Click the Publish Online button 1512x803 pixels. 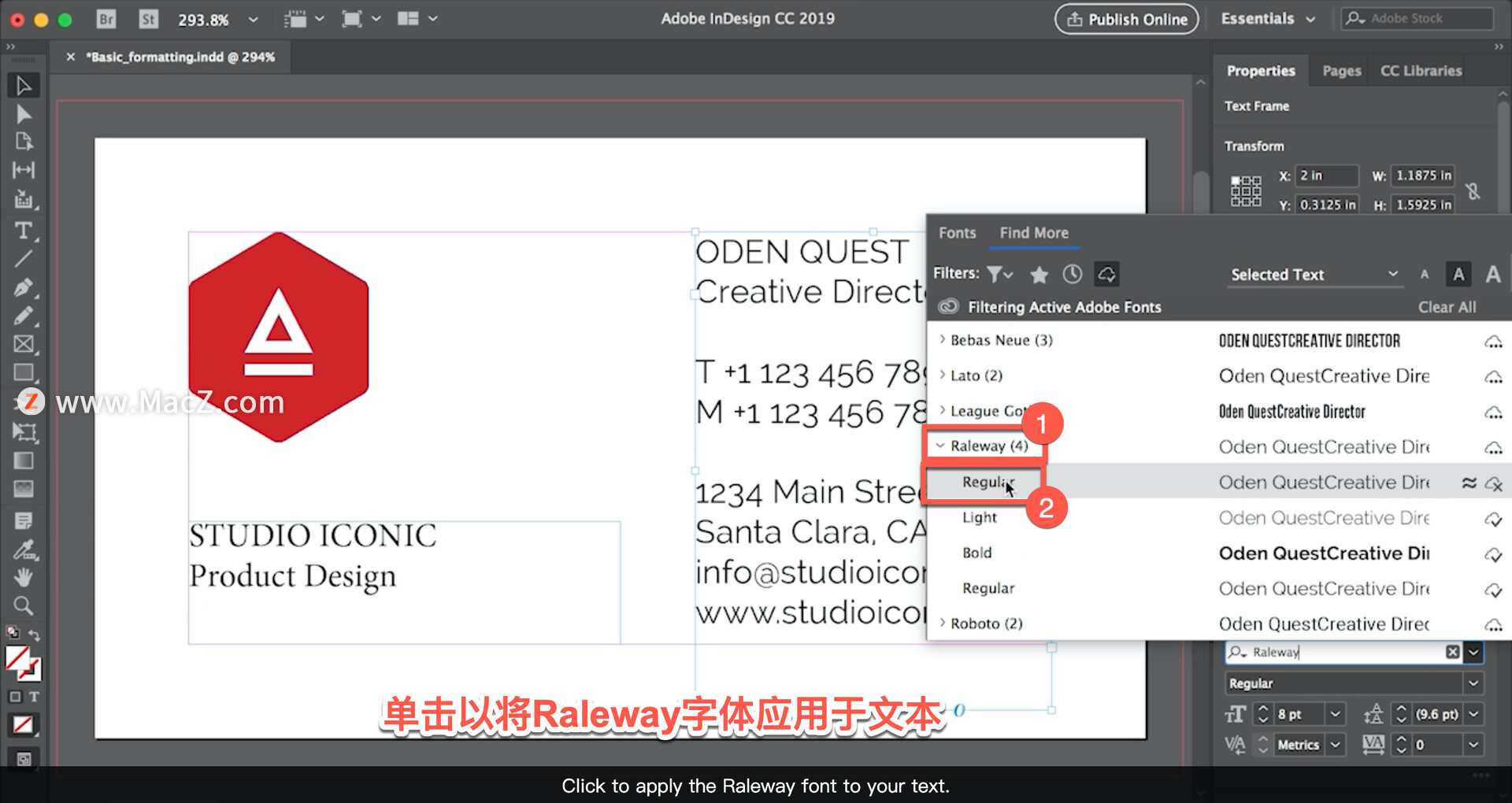click(x=1126, y=19)
